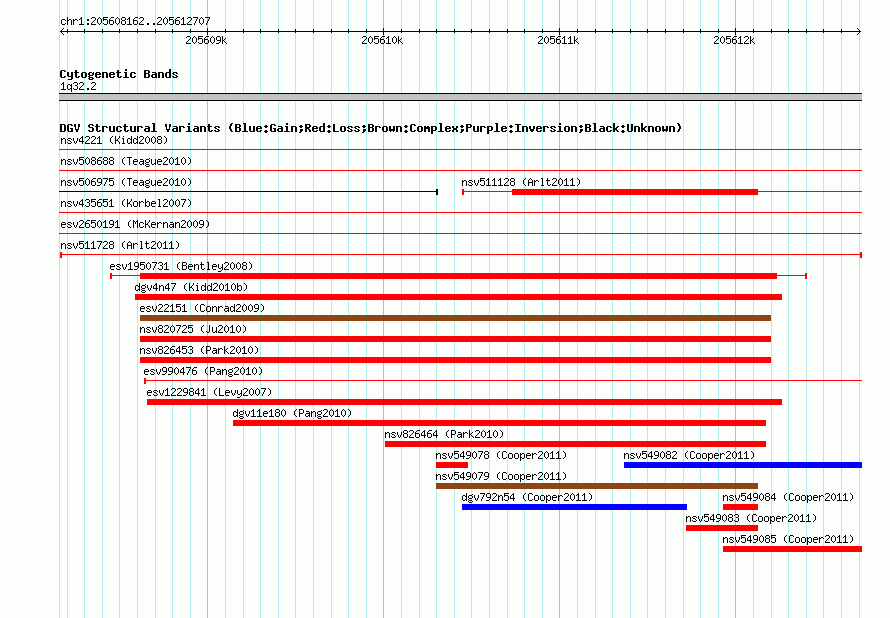This screenshot has height=618, width=890.
Task: Select the red bar of nsv820725
Action: (455, 339)
